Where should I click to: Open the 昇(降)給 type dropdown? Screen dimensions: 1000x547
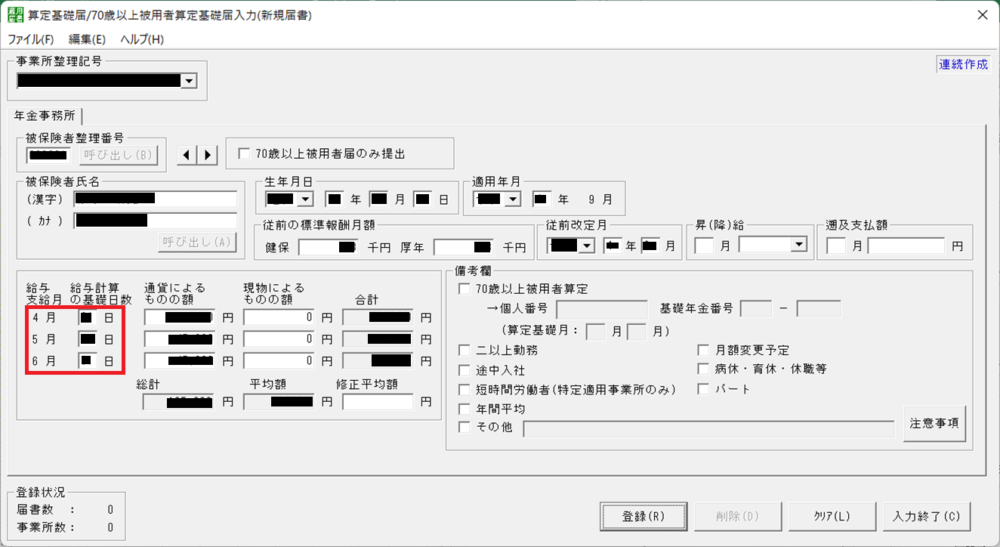pyautogui.click(x=798, y=245)
